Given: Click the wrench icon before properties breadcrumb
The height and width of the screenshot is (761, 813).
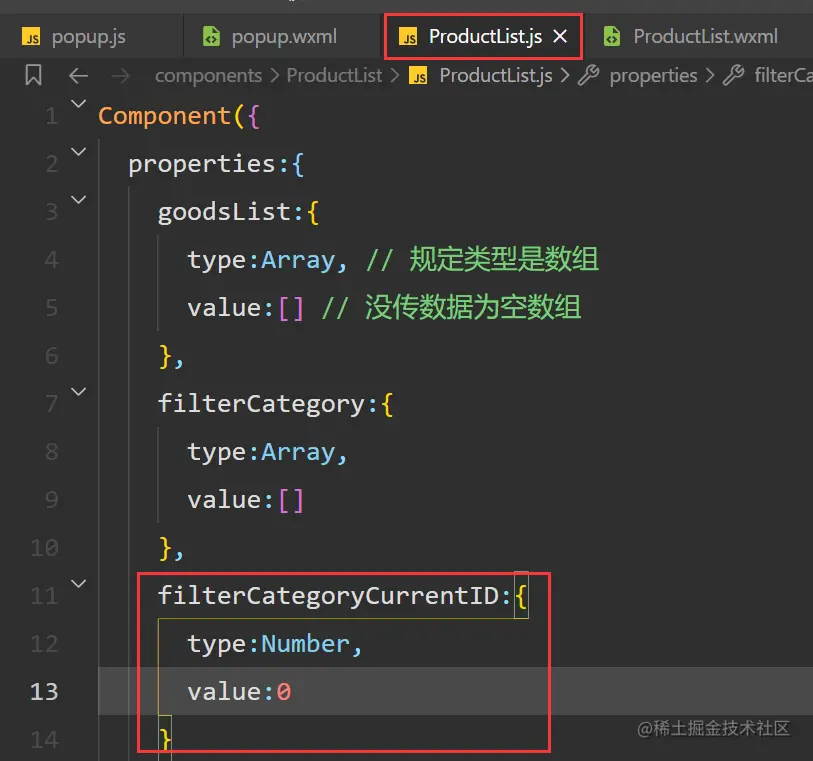Looking at the screenshot, I should click(x=588, y=76).
